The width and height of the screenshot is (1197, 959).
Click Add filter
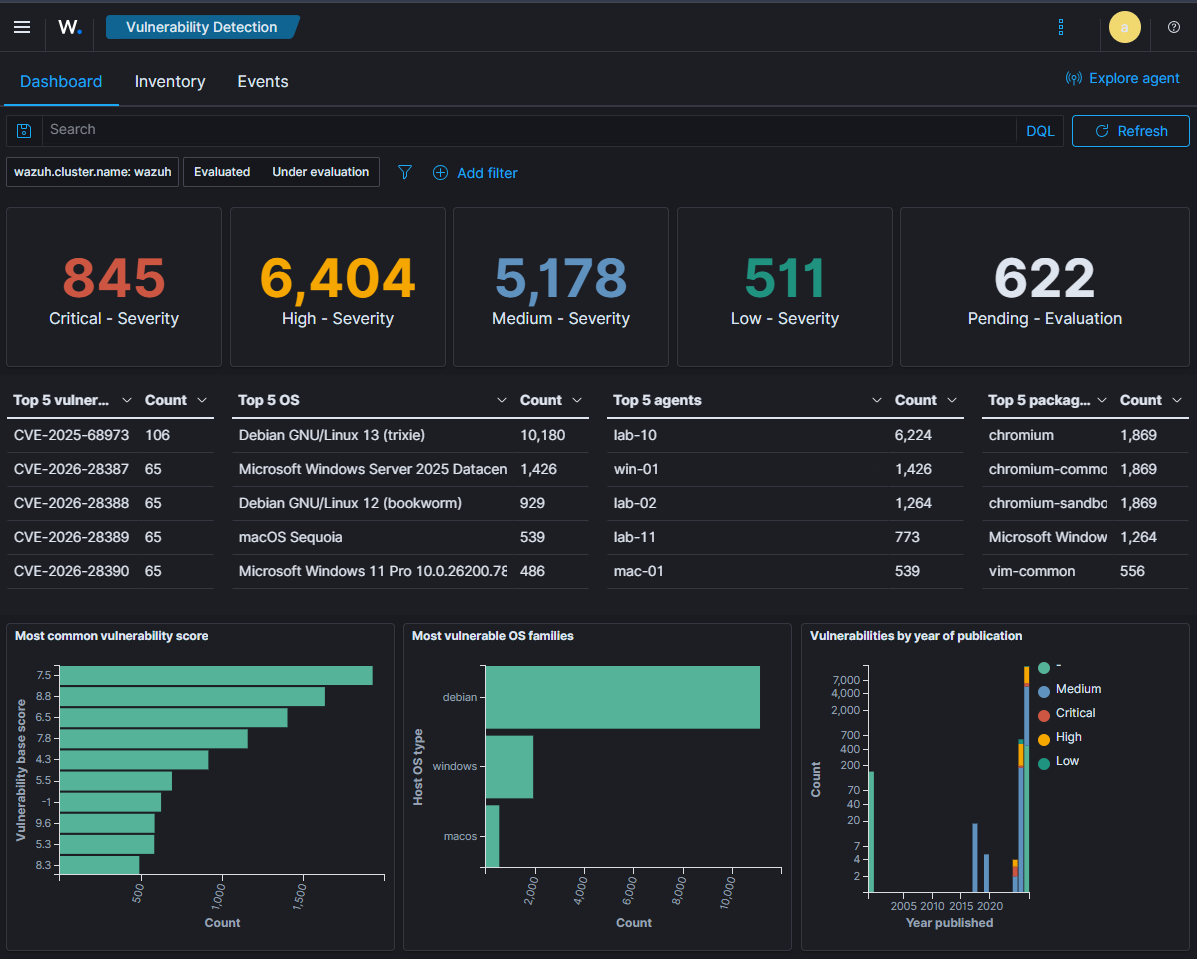pos(475,173)
